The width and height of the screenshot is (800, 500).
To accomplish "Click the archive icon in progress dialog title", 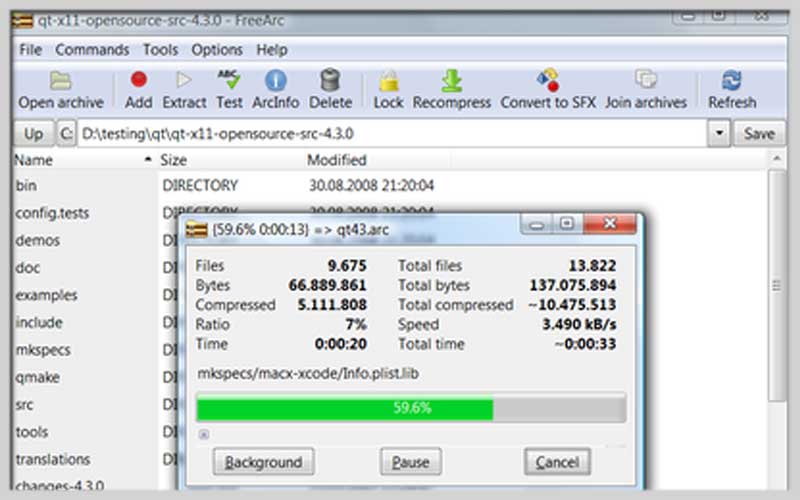I will 197,230.
